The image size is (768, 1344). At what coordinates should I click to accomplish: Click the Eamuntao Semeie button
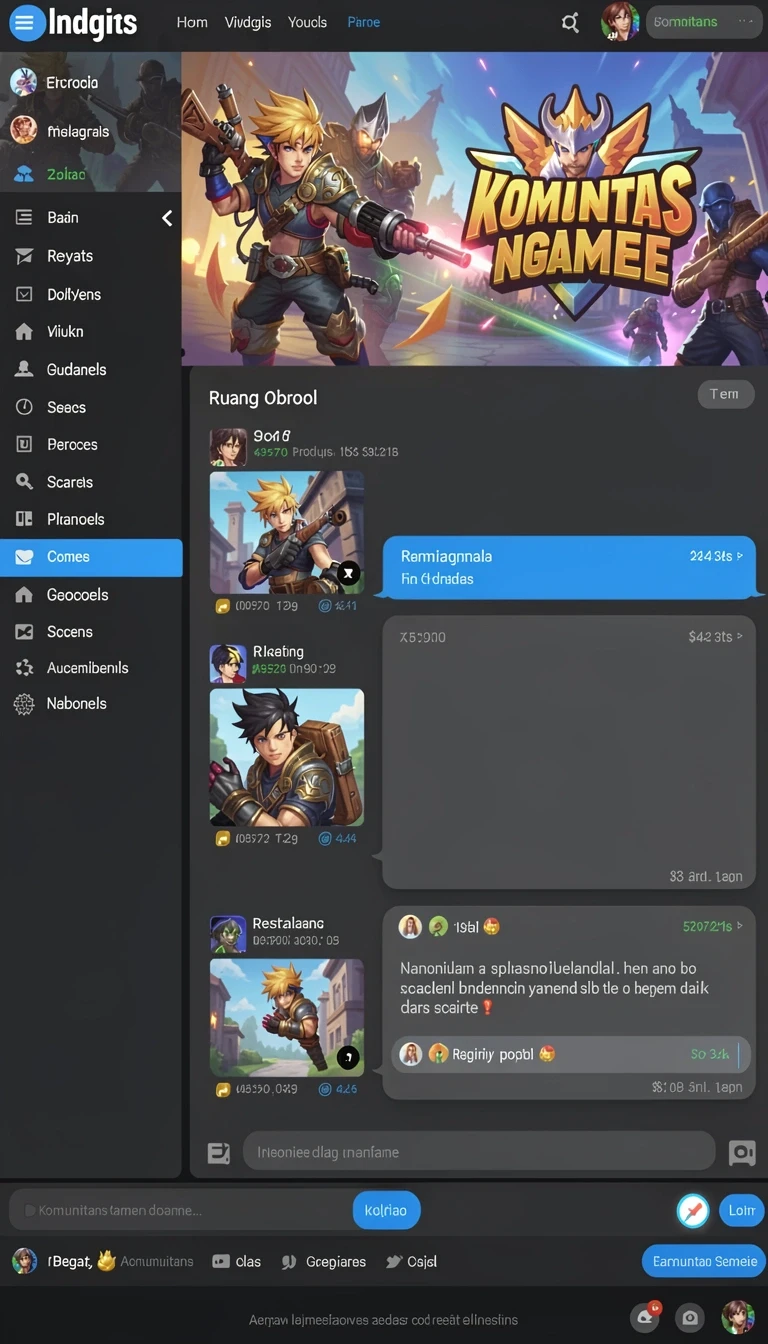coord(704,1261)
